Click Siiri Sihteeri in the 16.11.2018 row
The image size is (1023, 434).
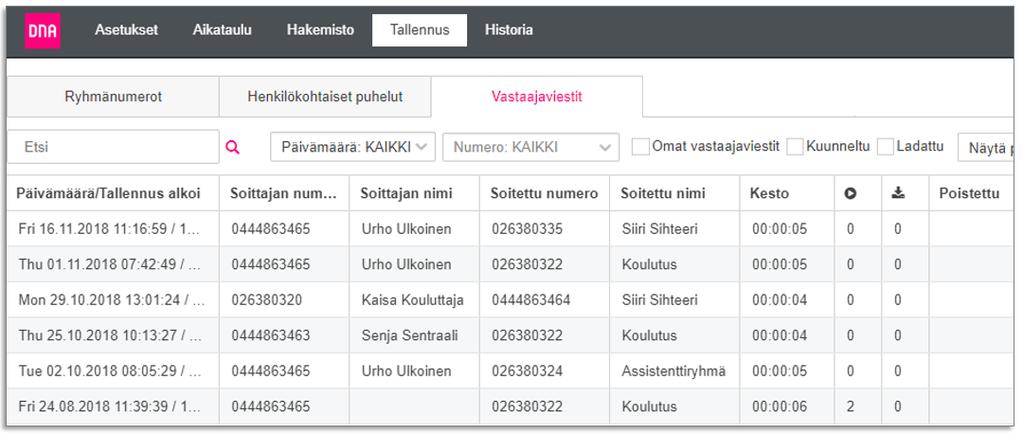(x=660, y=229)
